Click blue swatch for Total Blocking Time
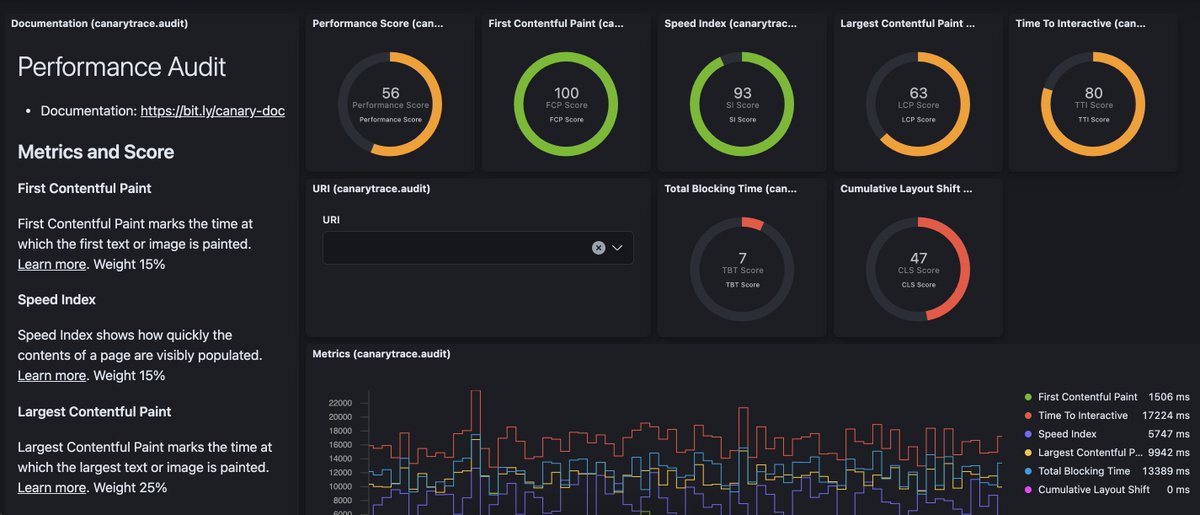 coord(1029,471)
